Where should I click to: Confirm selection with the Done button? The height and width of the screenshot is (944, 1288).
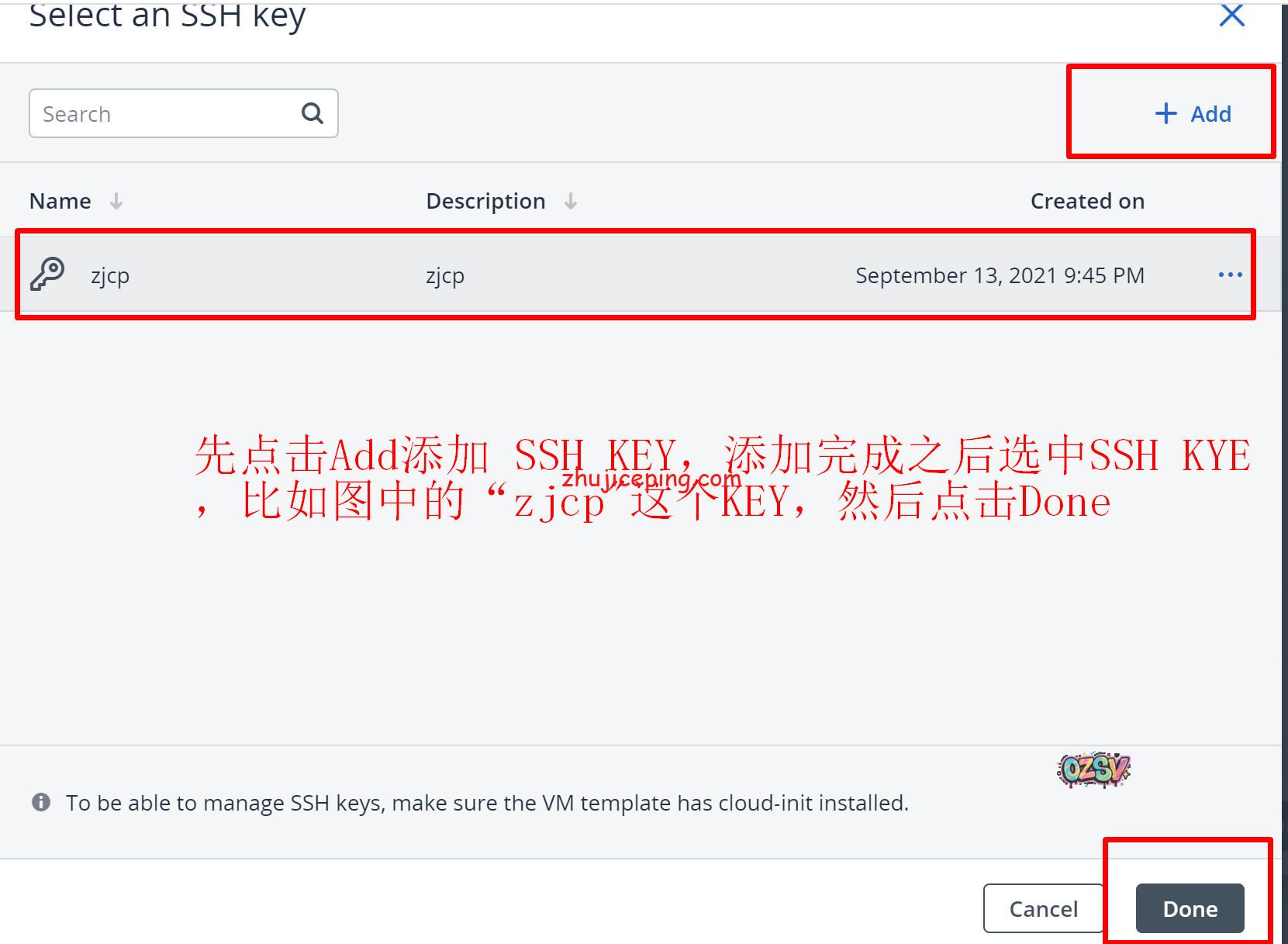point(1190,908)
